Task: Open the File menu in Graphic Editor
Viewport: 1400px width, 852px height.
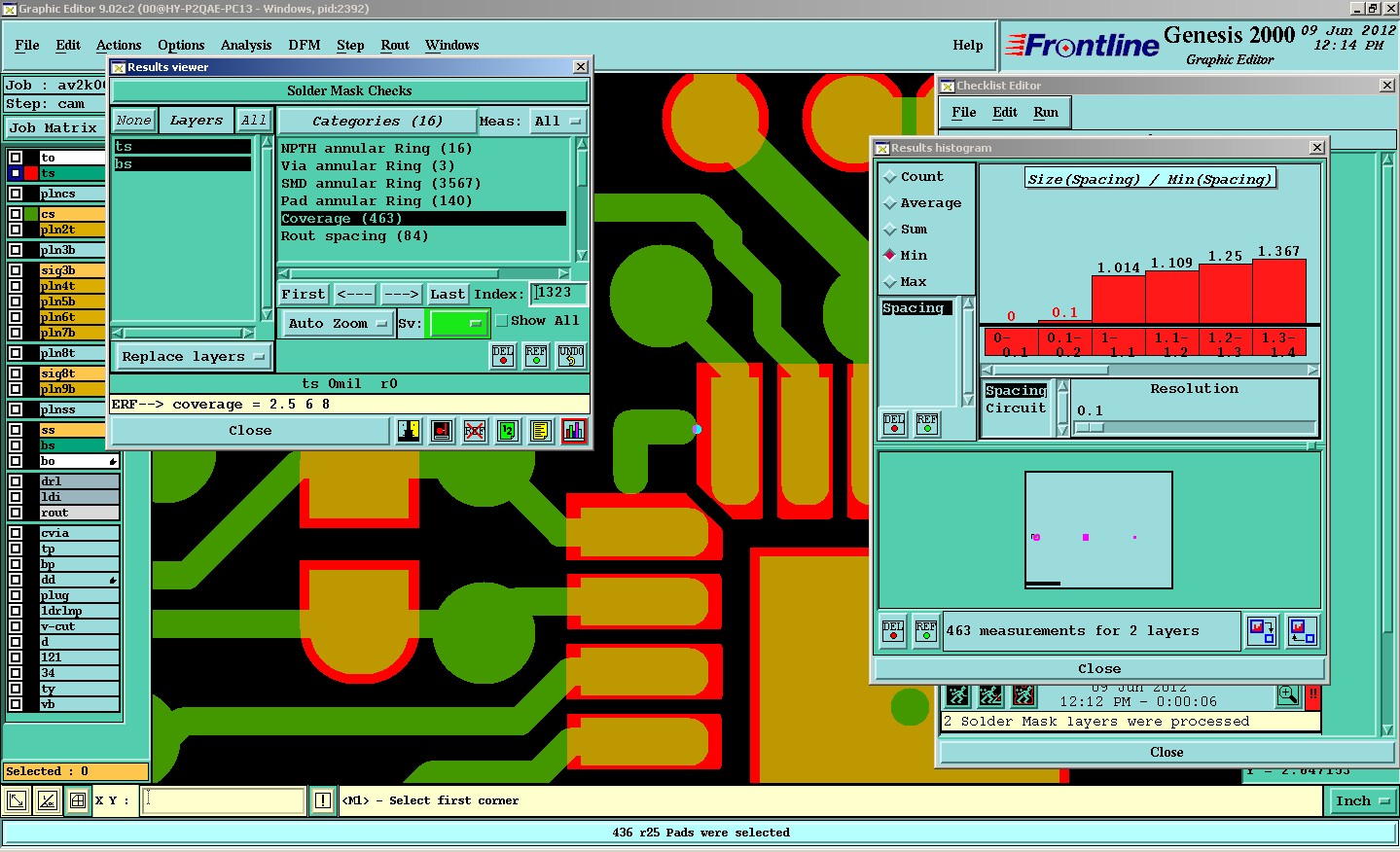Action: tap(27, 45)
